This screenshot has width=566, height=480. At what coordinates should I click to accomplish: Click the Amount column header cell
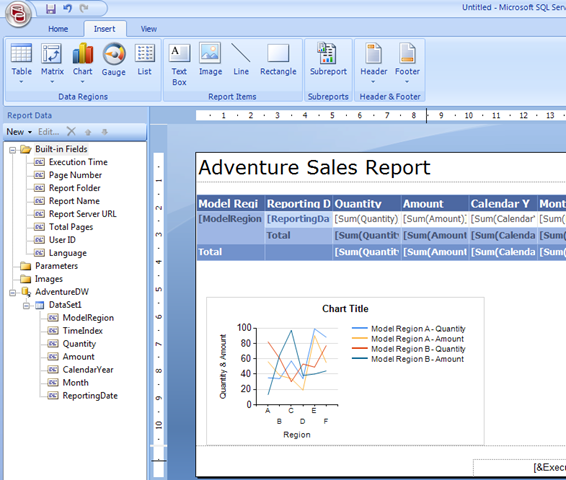(x=435, y=204)
